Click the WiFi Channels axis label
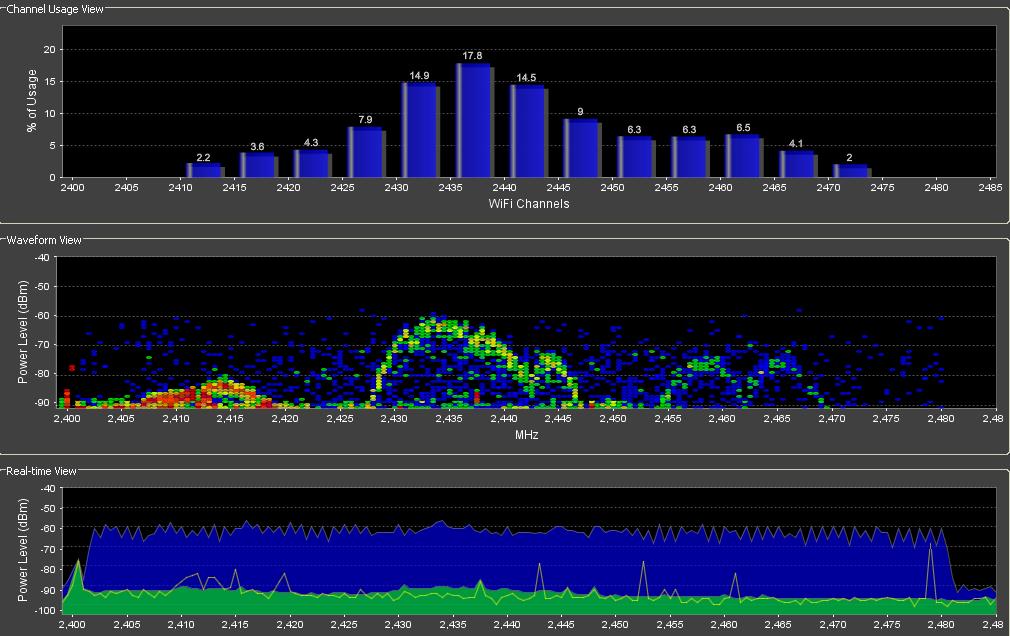The height and width of the screenshot is (636, 1010). [x=528, y=204]
